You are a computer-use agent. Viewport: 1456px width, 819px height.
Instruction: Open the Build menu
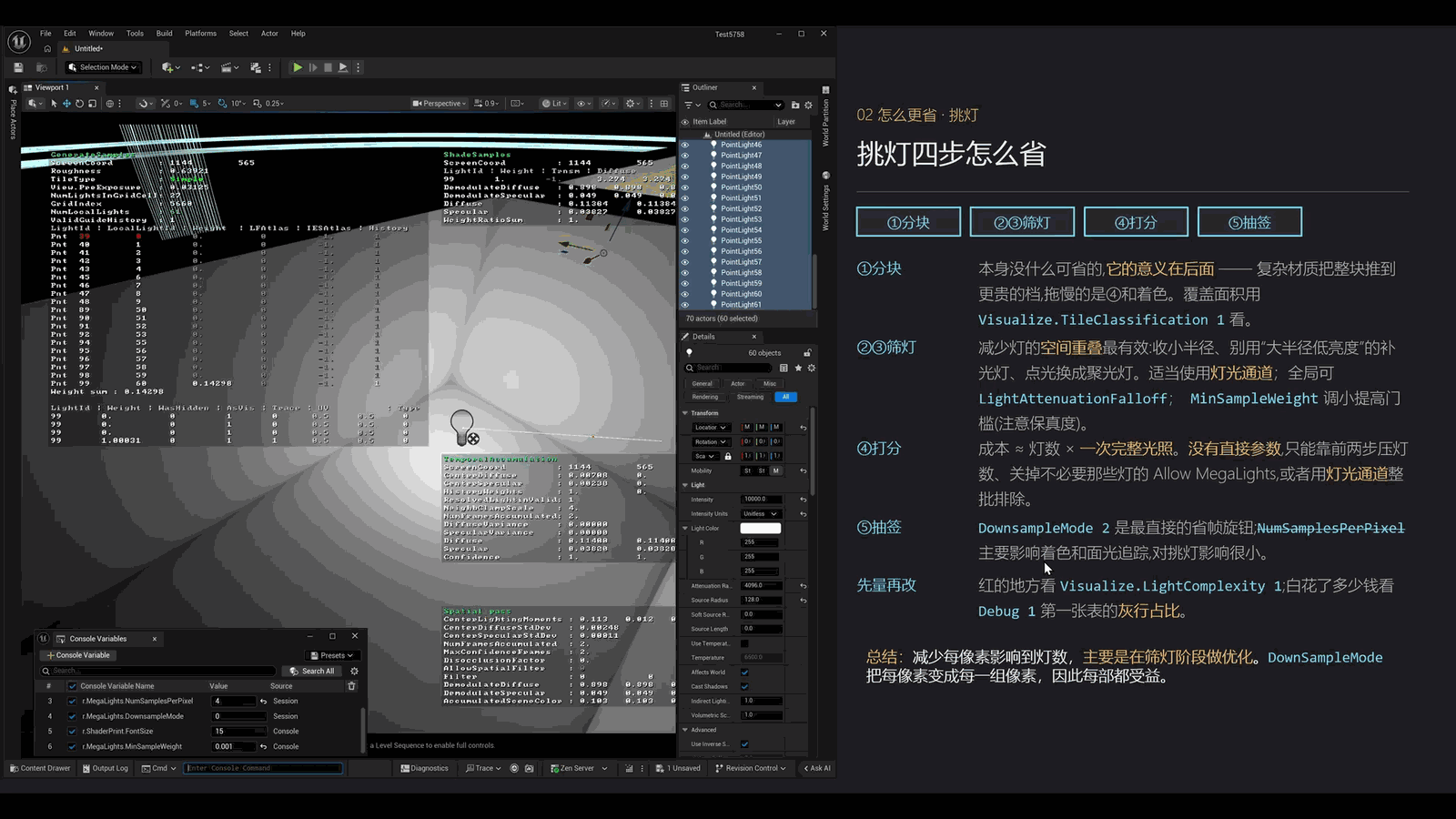(x=165, y=34)
